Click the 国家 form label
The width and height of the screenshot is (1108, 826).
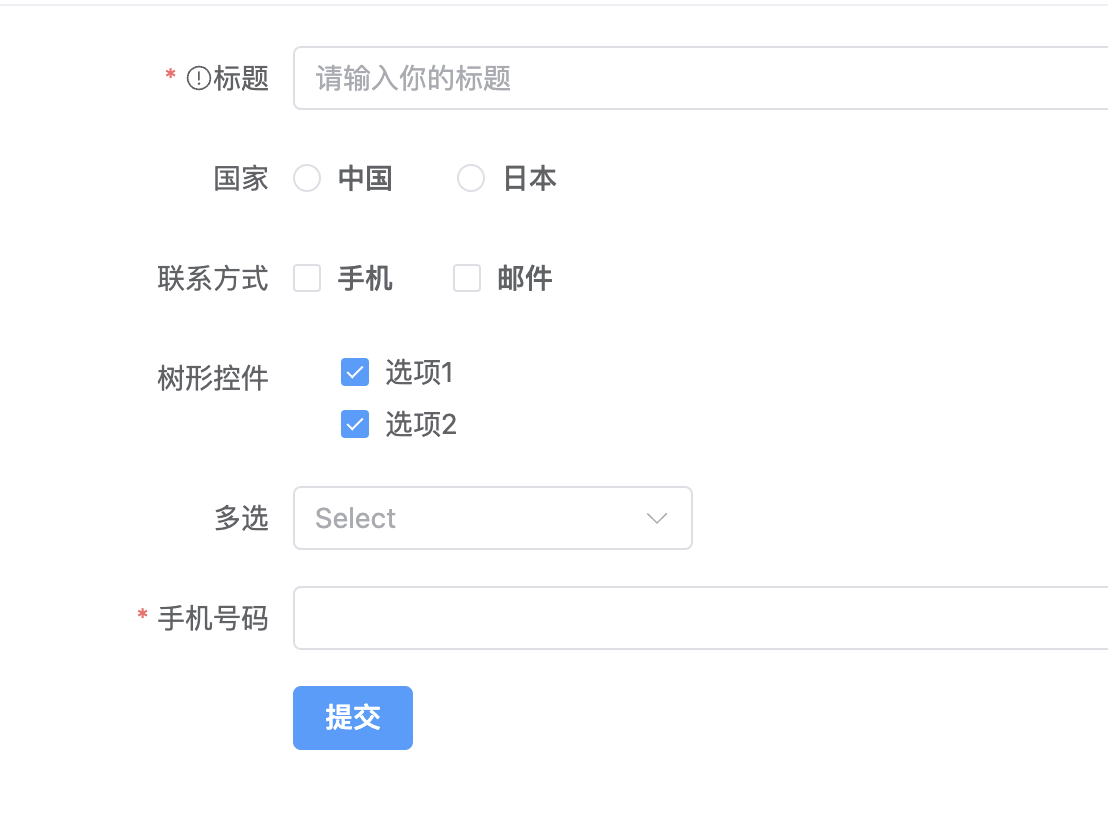(x=241, y=178)
